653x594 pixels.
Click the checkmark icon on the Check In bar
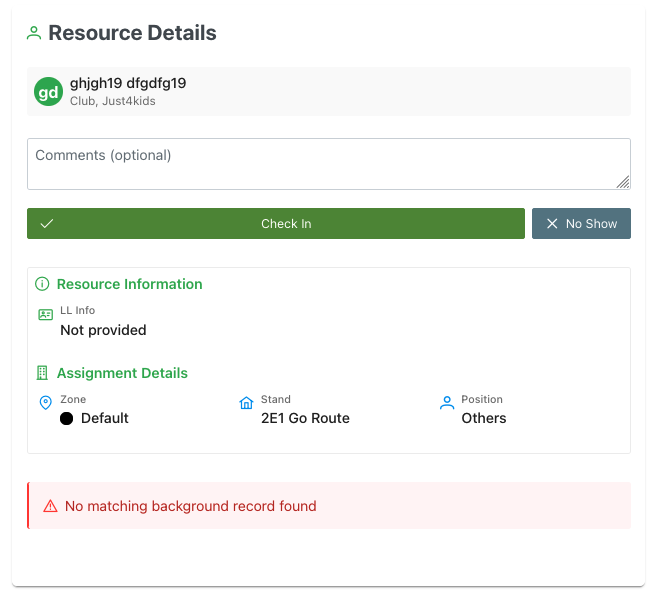pos(46,224)
